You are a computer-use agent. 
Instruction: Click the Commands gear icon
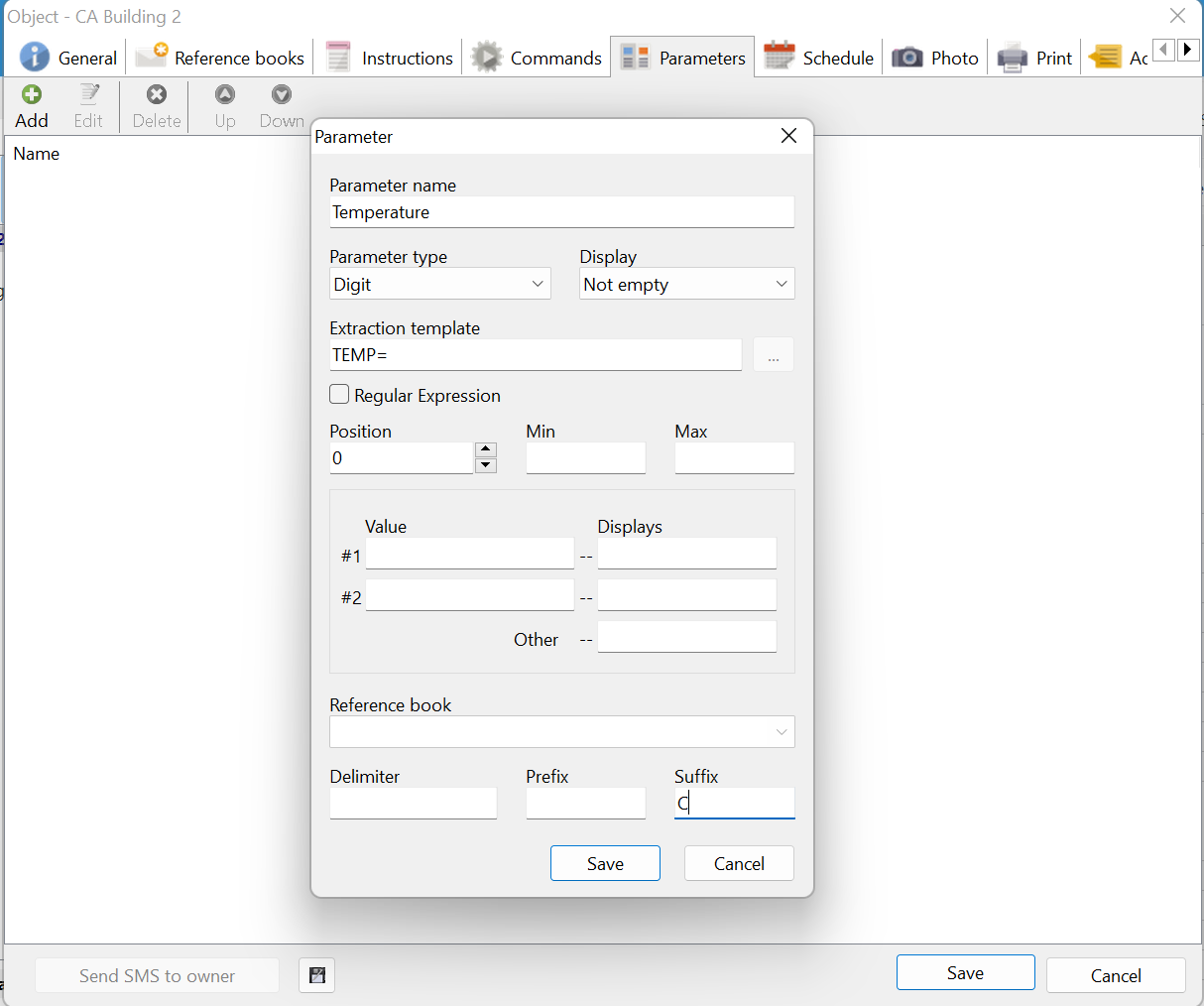point(486,58)
